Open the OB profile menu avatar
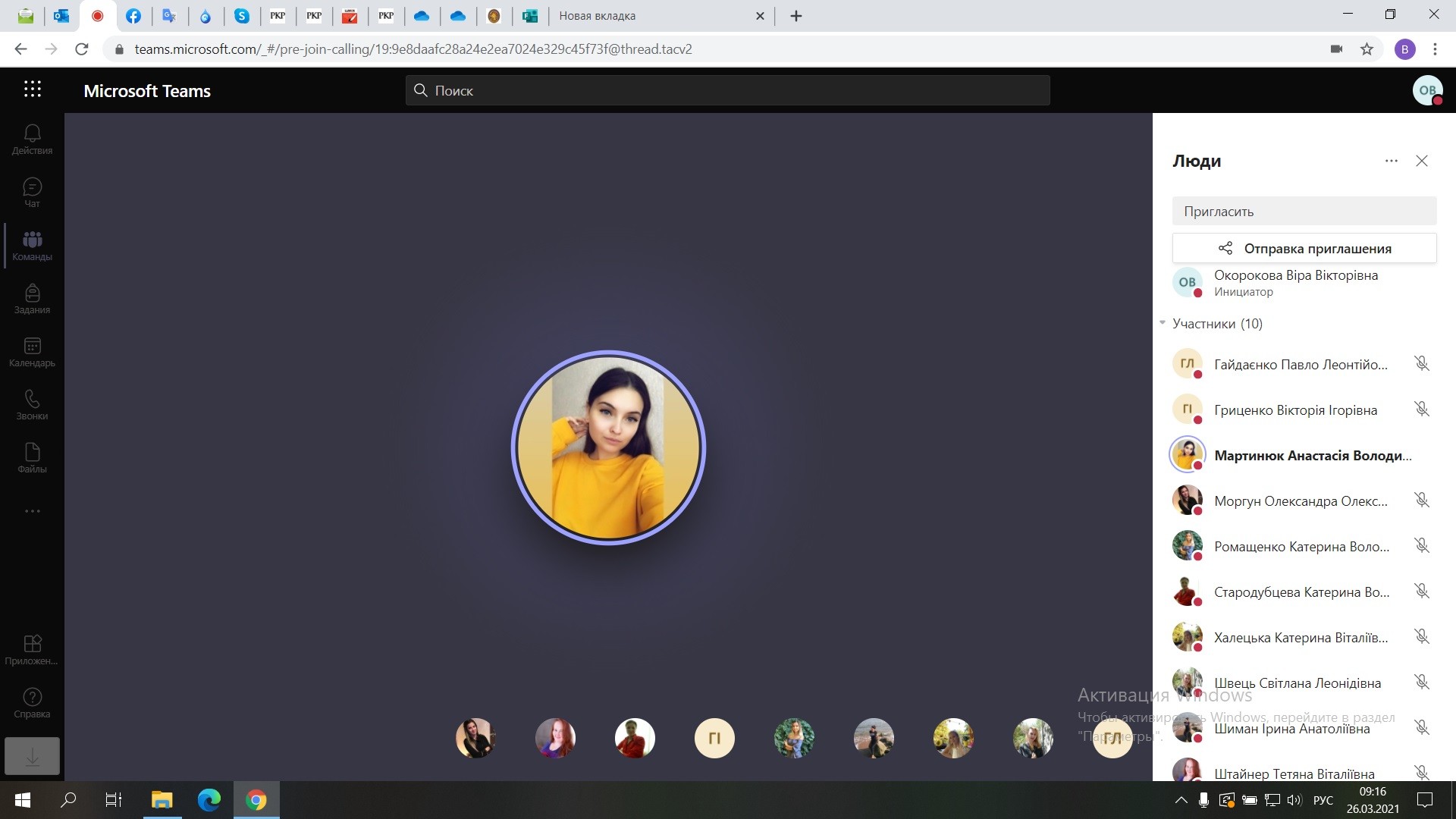Image resolution: width=1456 pixels, height=819 pixels. click(x=1427, y=90)
